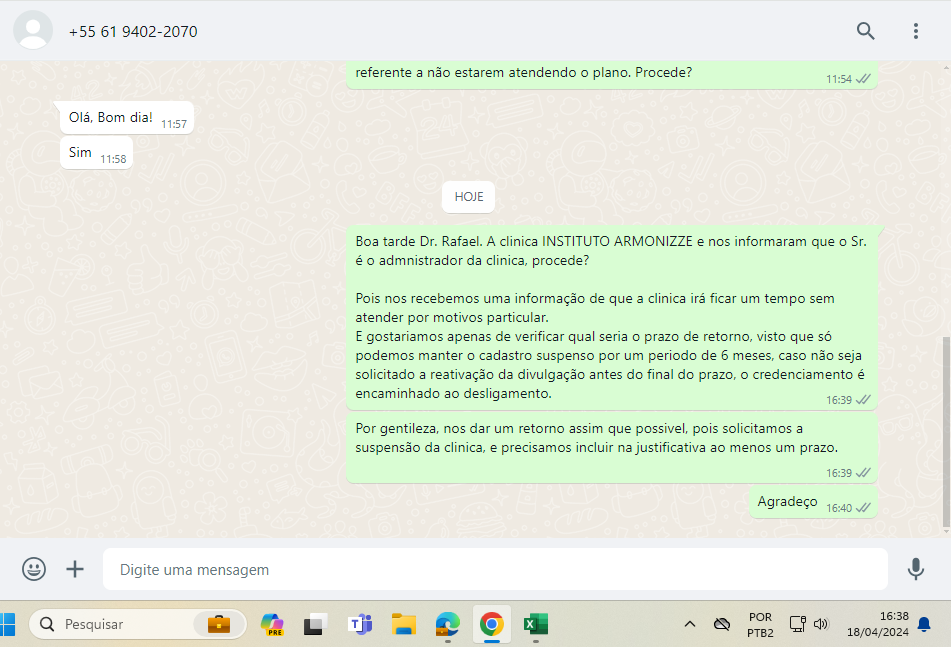Open the Windows Start menu
The width and height of the screenshot is (951, 647).
tap(7, 624)
